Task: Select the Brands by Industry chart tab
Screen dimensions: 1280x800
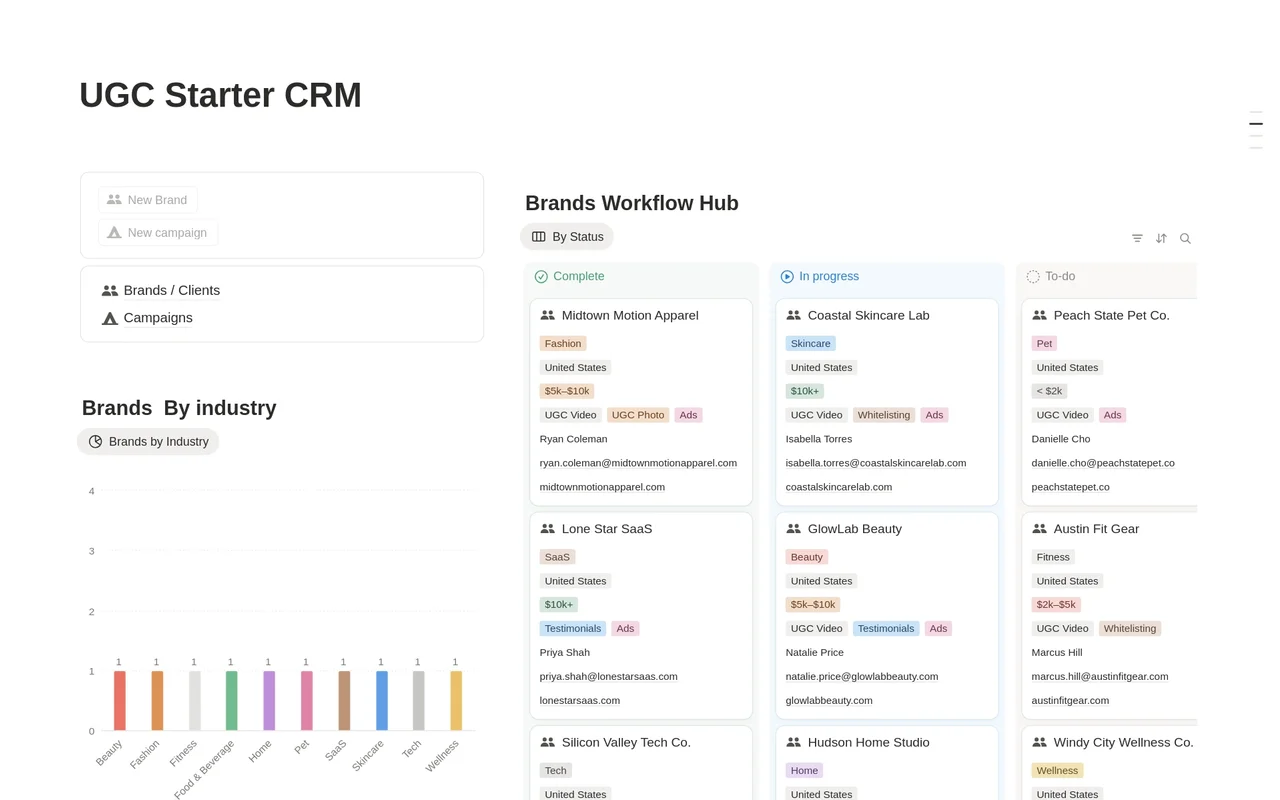Action: tap(148, 442)
